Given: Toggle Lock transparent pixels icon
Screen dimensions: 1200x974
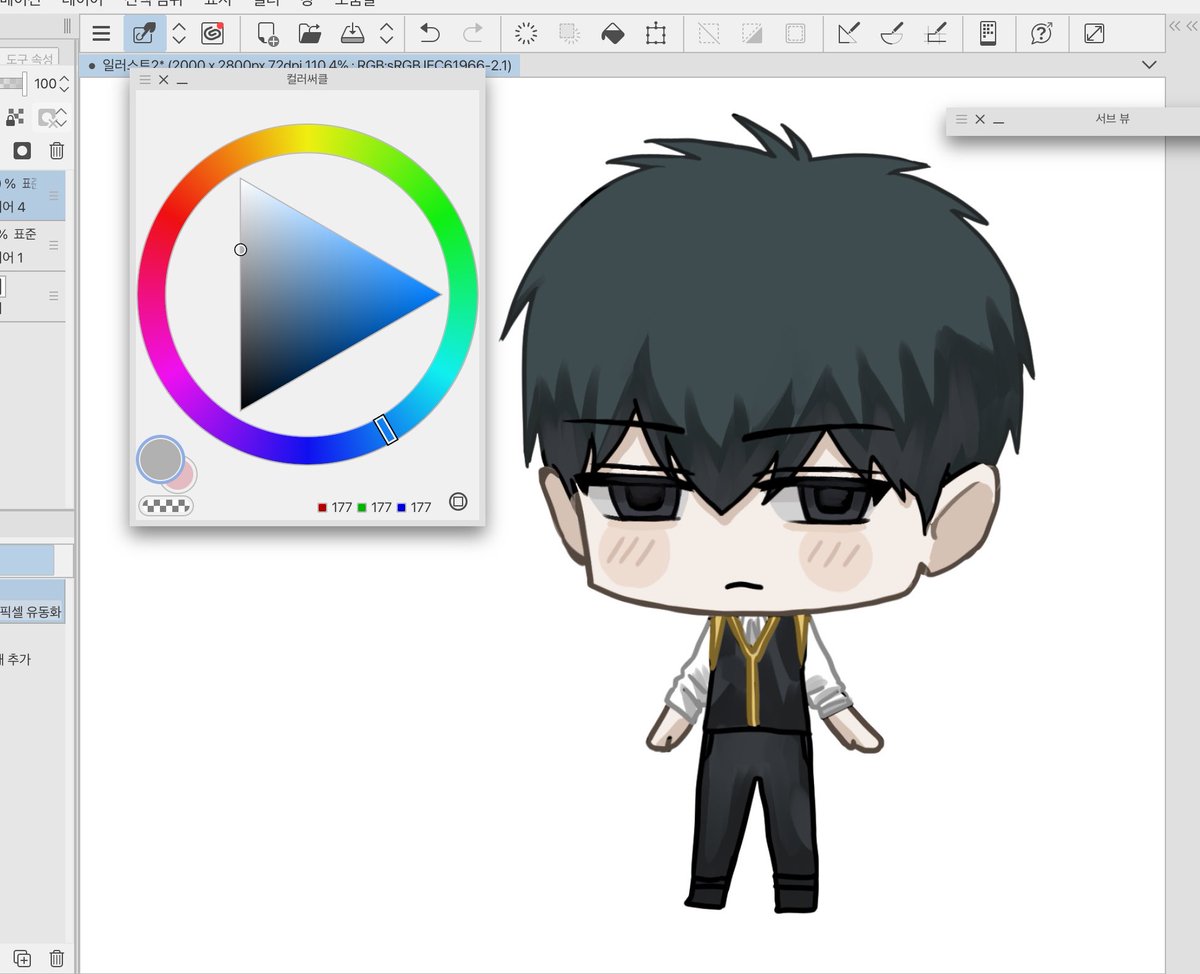Looking at the screenshot, I should [14, 118].
